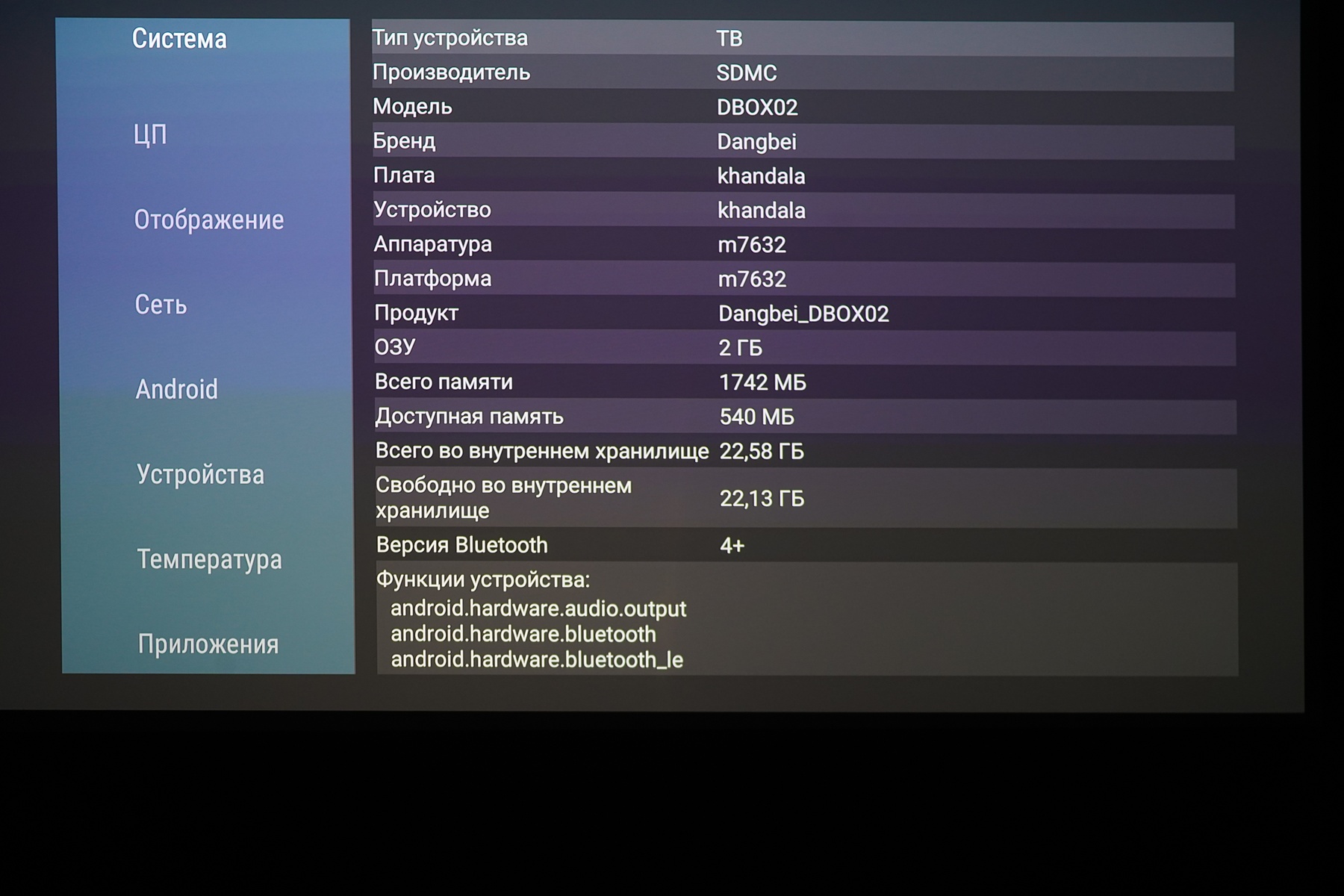Click the ОЗУ label
The height and width of the screenshot is (896, 1344).
395,347
